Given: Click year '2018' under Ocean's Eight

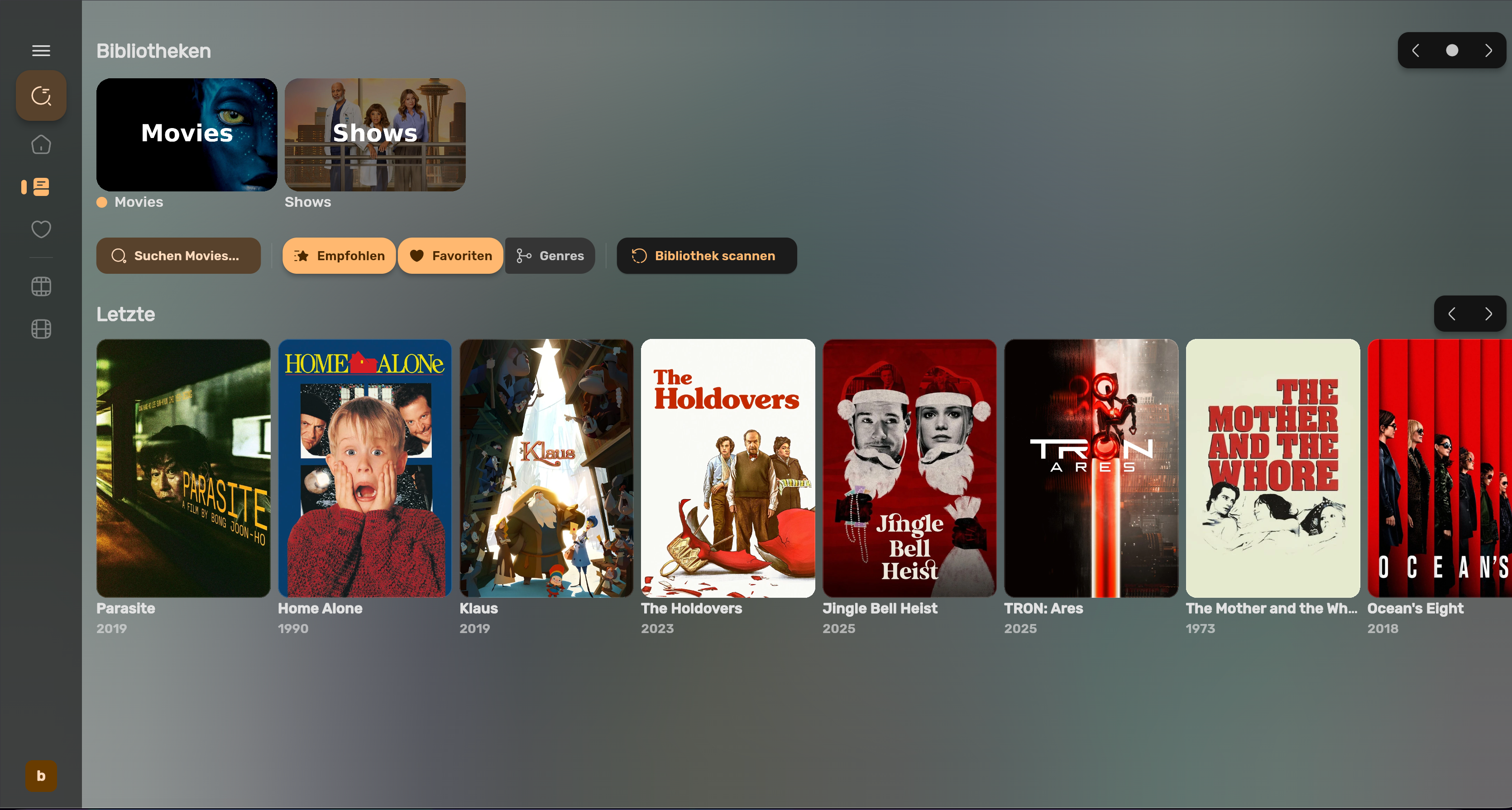Looking at the screenshot, I should point(1383,628).
